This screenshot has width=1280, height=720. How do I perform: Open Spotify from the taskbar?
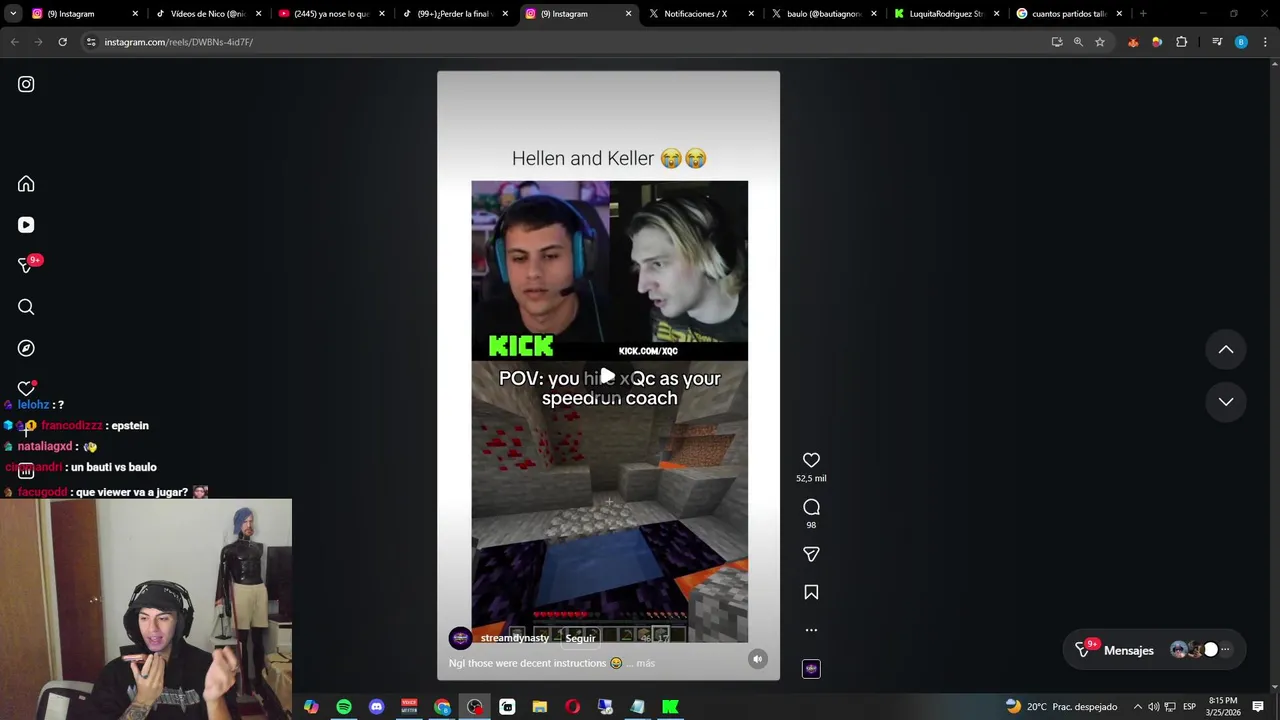(344, 707)
